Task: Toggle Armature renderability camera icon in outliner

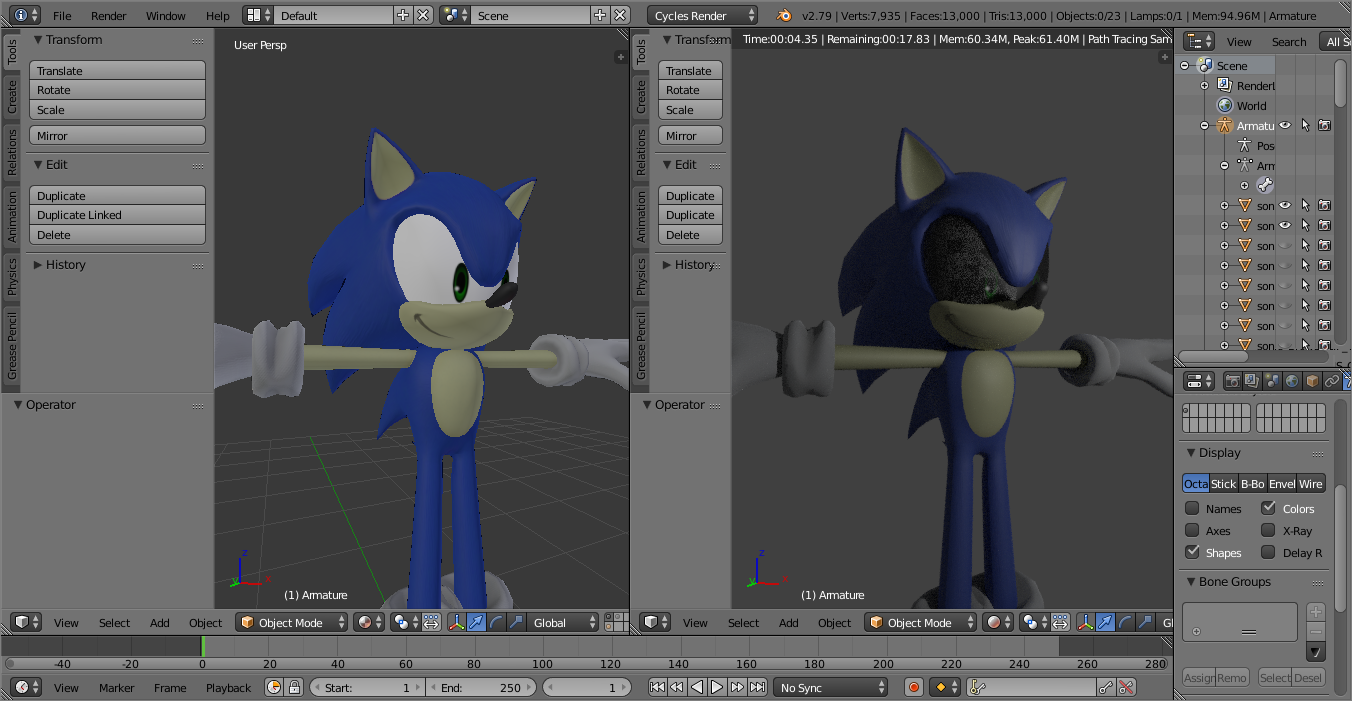Action: point(1324,125)
